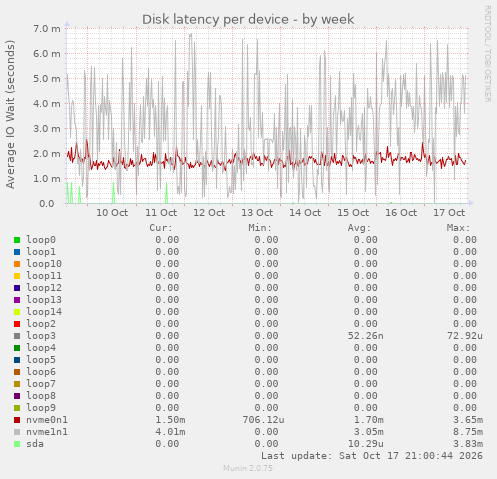Click the '2.0 m' y-axis label

pos(47,154)
